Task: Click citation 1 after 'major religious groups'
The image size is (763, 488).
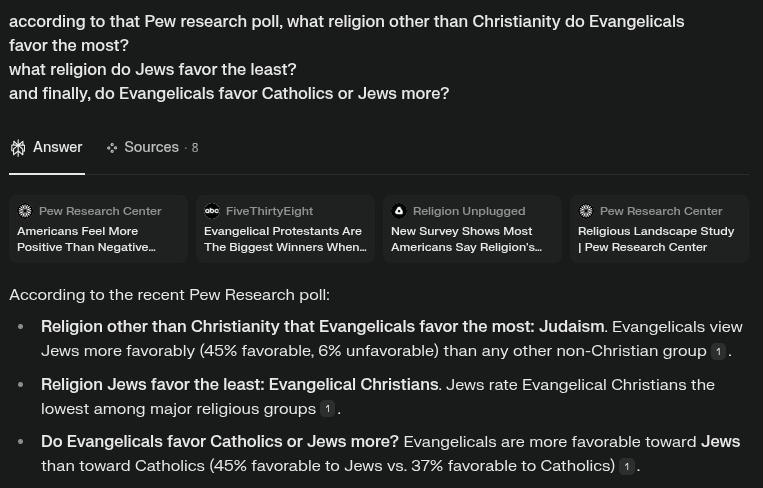Action: click(327, 409)
